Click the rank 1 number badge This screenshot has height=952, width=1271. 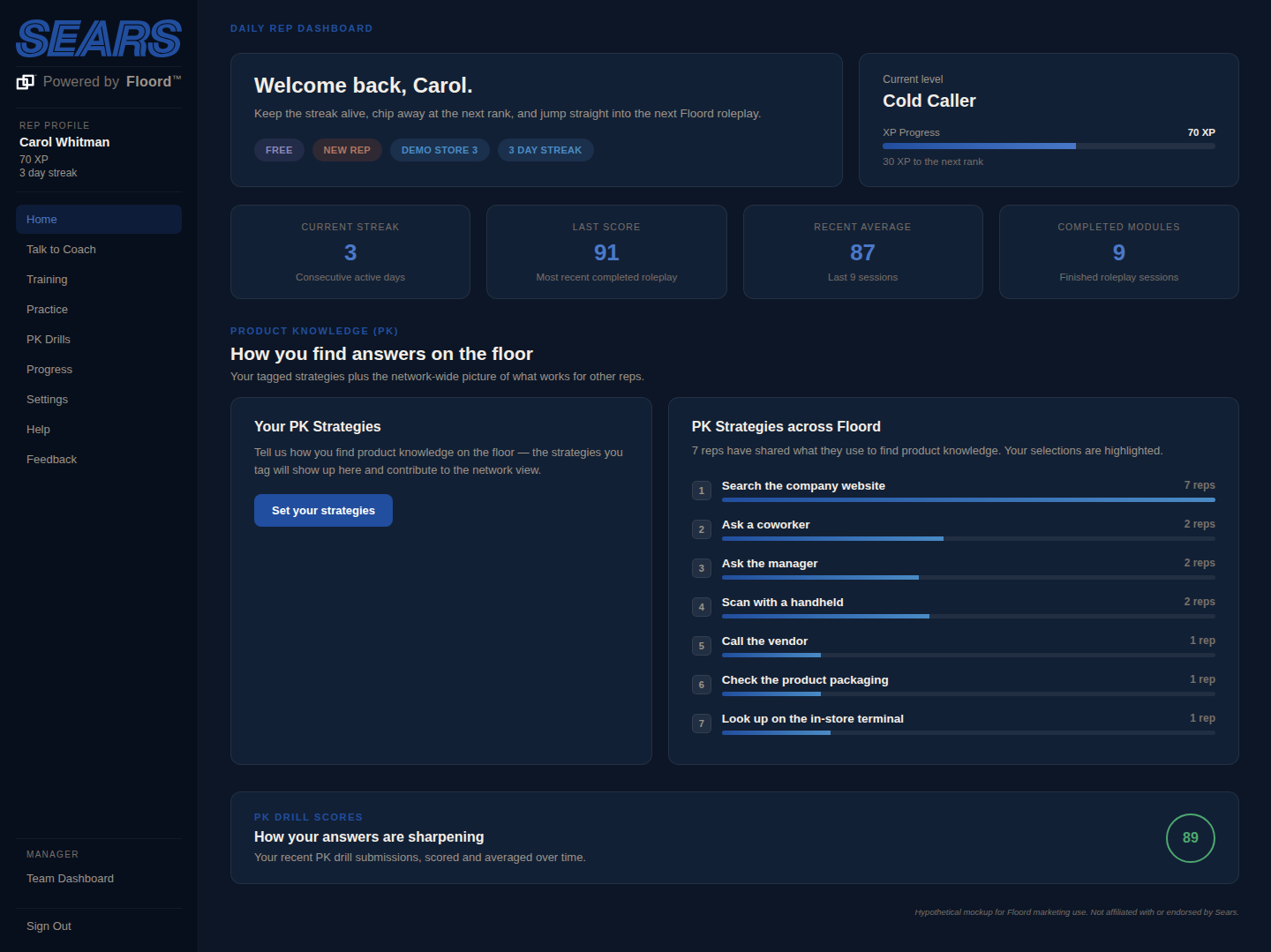702,491
